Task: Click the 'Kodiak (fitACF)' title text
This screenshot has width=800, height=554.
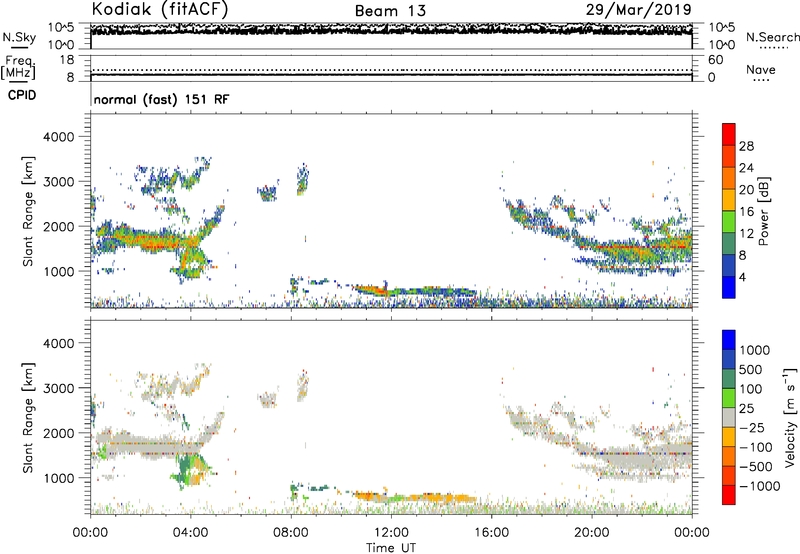Action: tap(160, 10)
